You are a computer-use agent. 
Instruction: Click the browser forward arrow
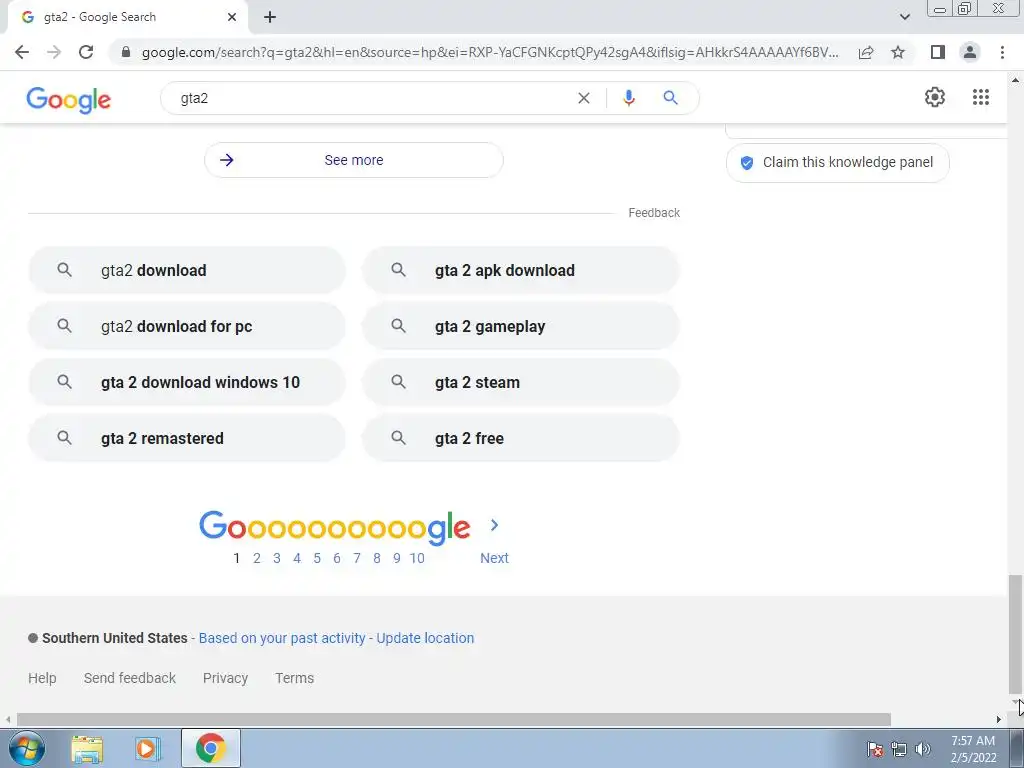click(x=54, y=52)
